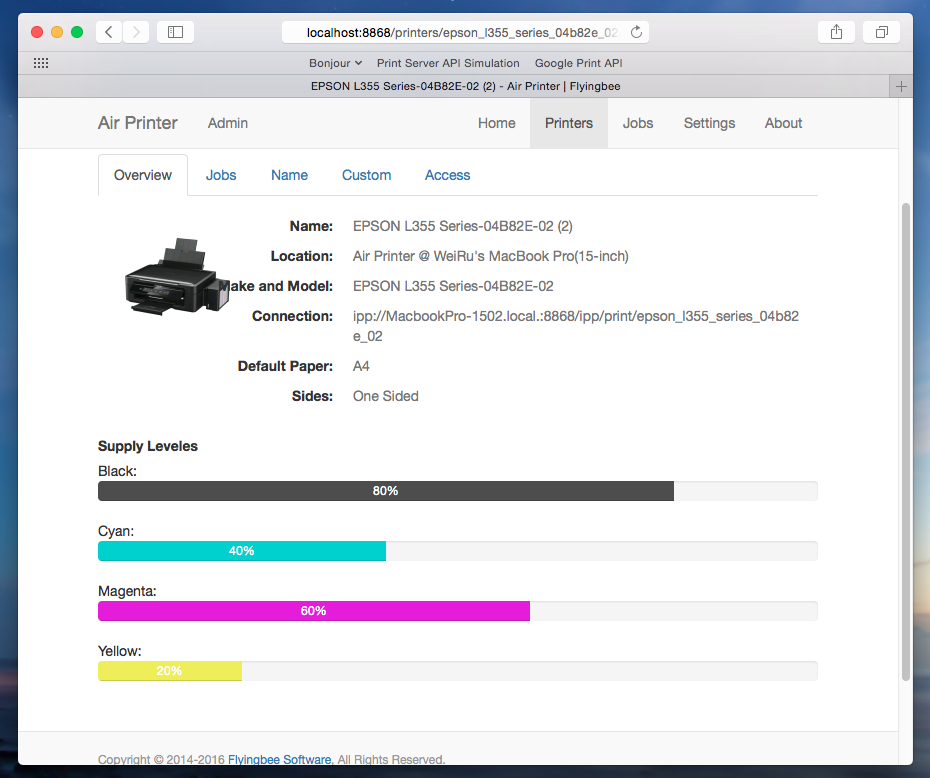930x778 pixels.
Task: Click the Name value 'EPSON L355 Series-04B82E-02 (2)'
Action: tap(463, 226)
